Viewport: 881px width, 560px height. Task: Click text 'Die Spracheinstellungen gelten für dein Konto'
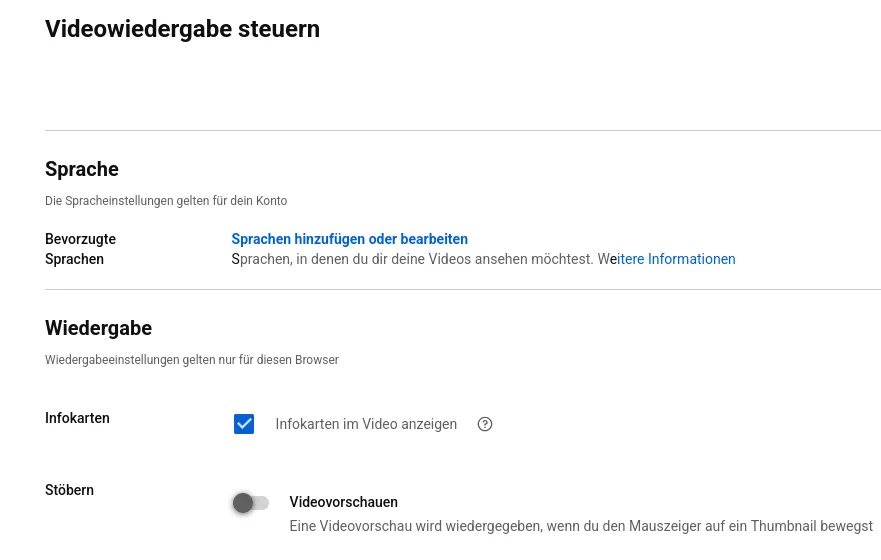(166, 201)
